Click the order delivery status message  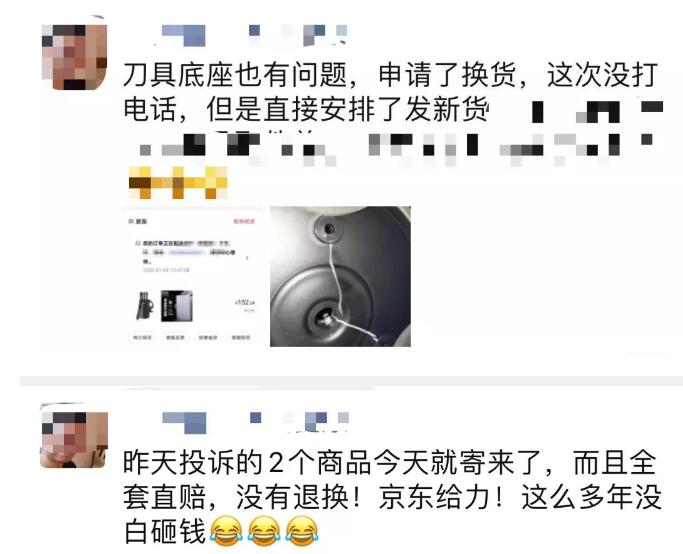point(188,252)
